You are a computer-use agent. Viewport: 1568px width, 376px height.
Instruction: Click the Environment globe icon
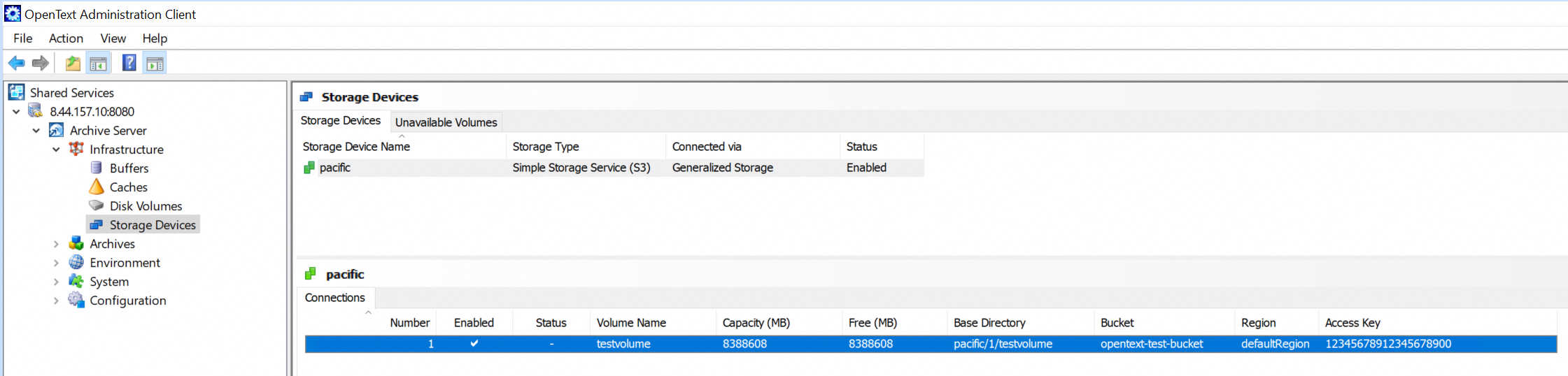76,262
